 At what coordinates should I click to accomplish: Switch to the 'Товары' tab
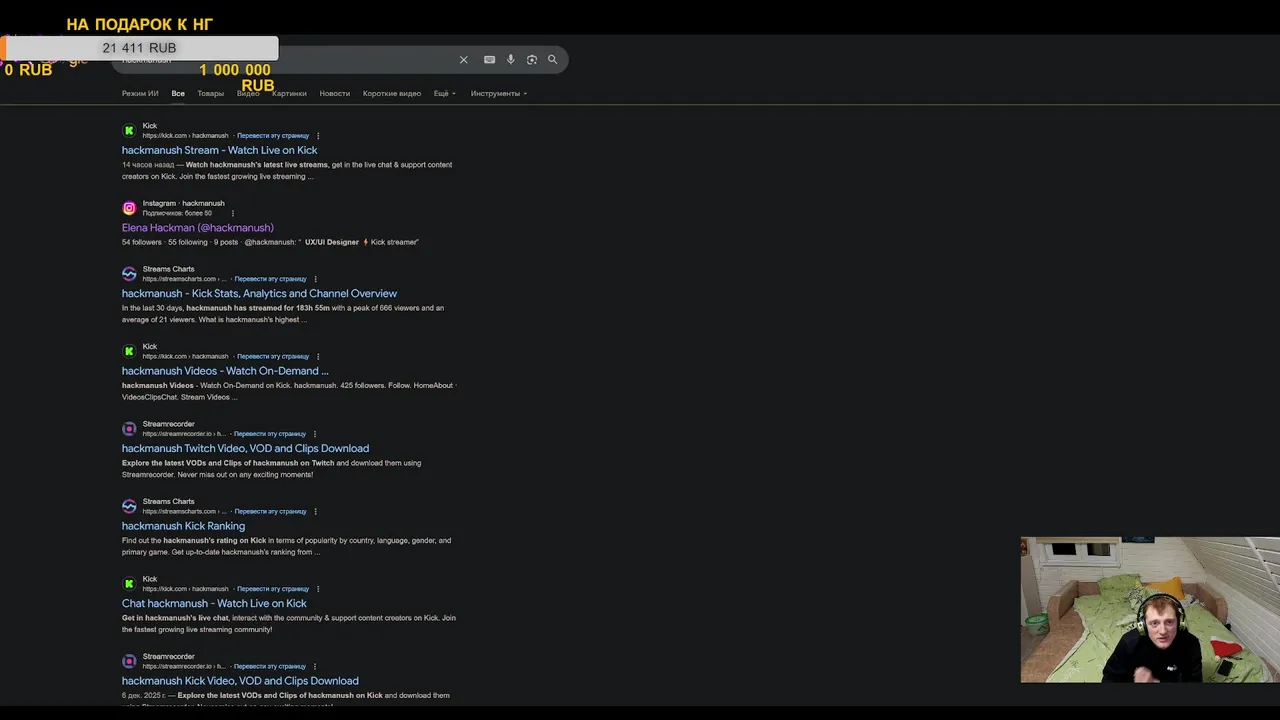tap(211, 94)
